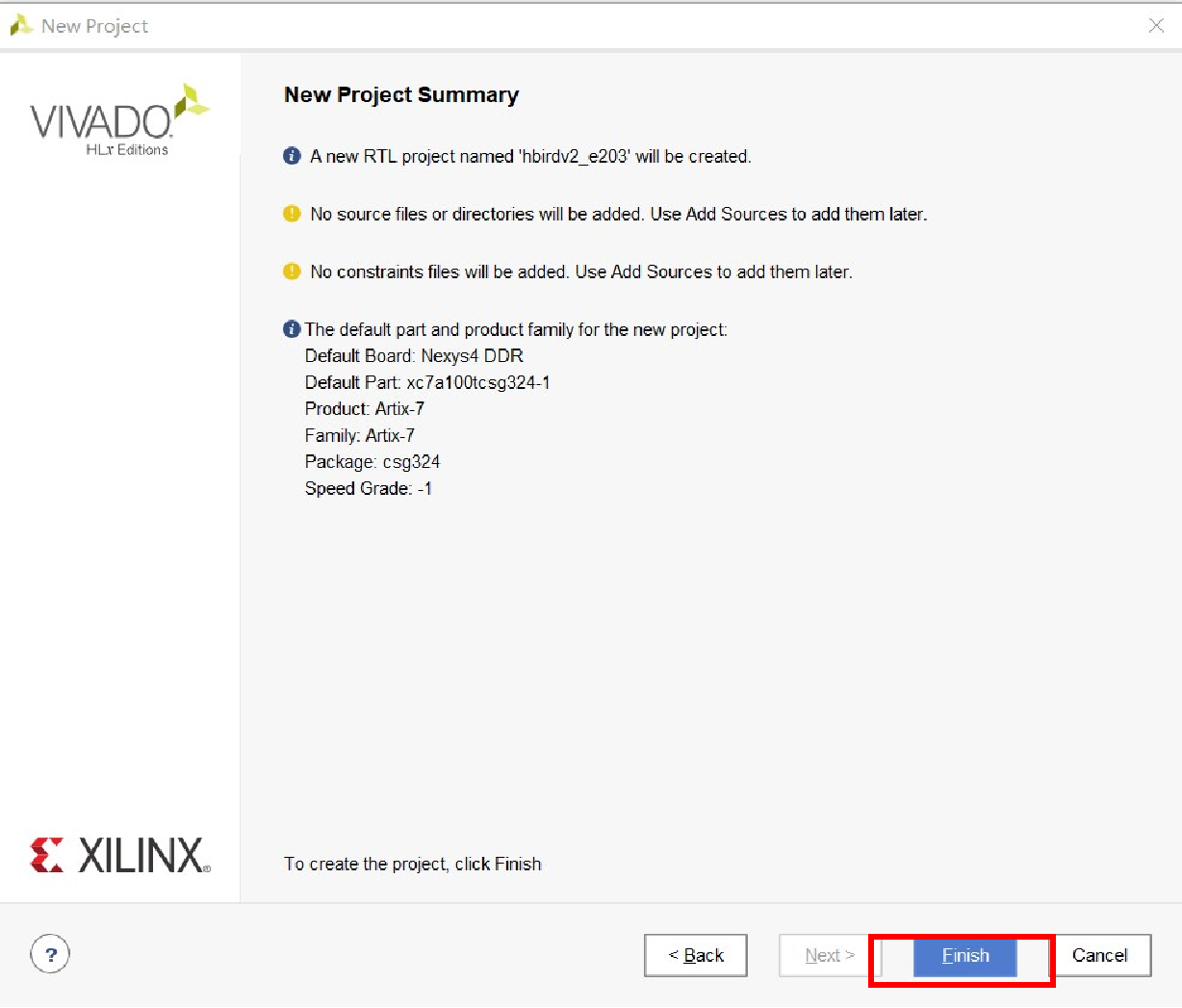This screenshot has height=1008, width=1182.
Task: Click yellow warning icon for source files
Action: [x=292, y=214]
